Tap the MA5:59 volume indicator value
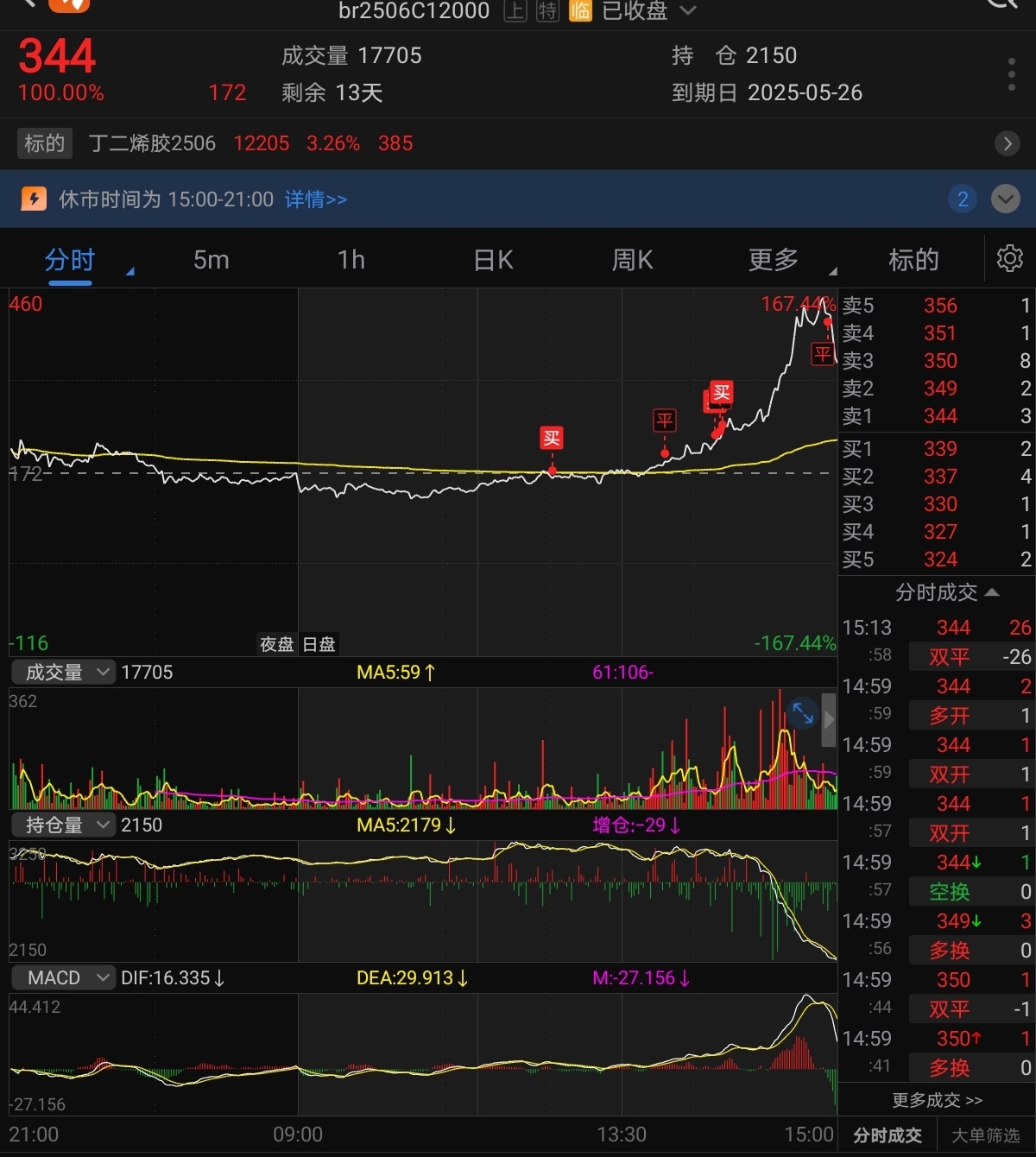This screenshot has height=1157, width=1036. [x=396, y=672]
